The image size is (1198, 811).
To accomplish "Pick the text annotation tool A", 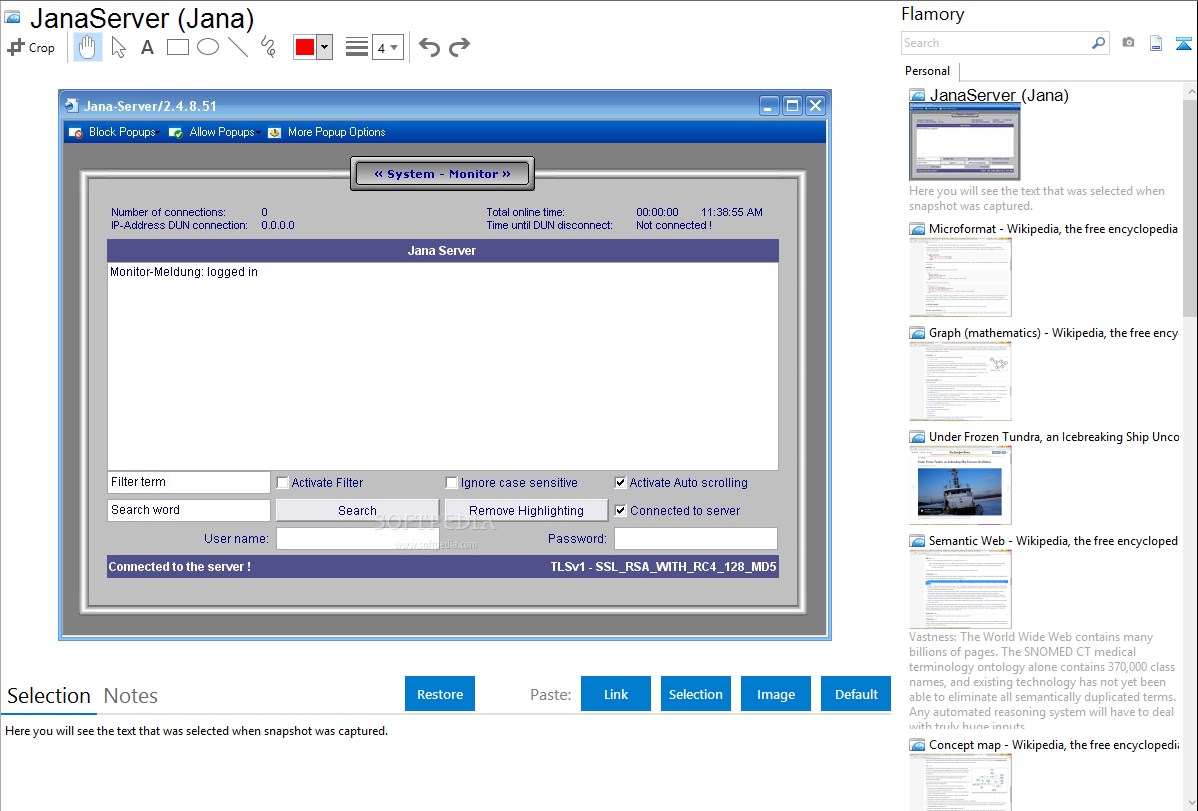I will (x=147, y=47).
